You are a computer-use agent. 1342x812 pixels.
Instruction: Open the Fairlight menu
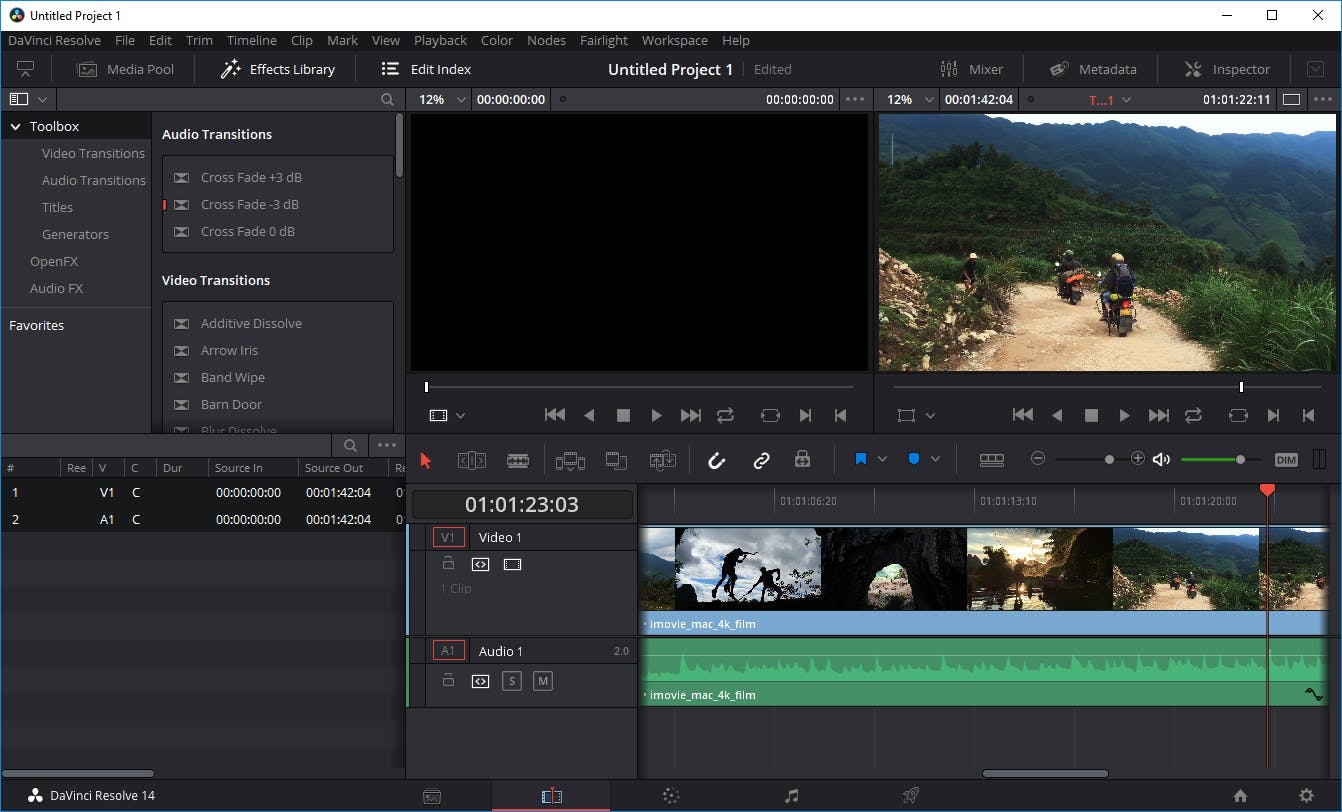[604, 41]
